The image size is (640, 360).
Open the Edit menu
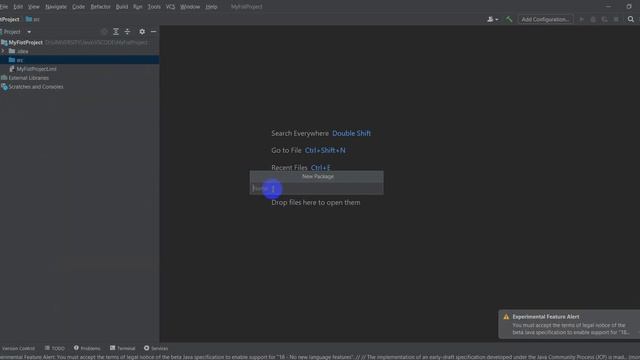18,7
